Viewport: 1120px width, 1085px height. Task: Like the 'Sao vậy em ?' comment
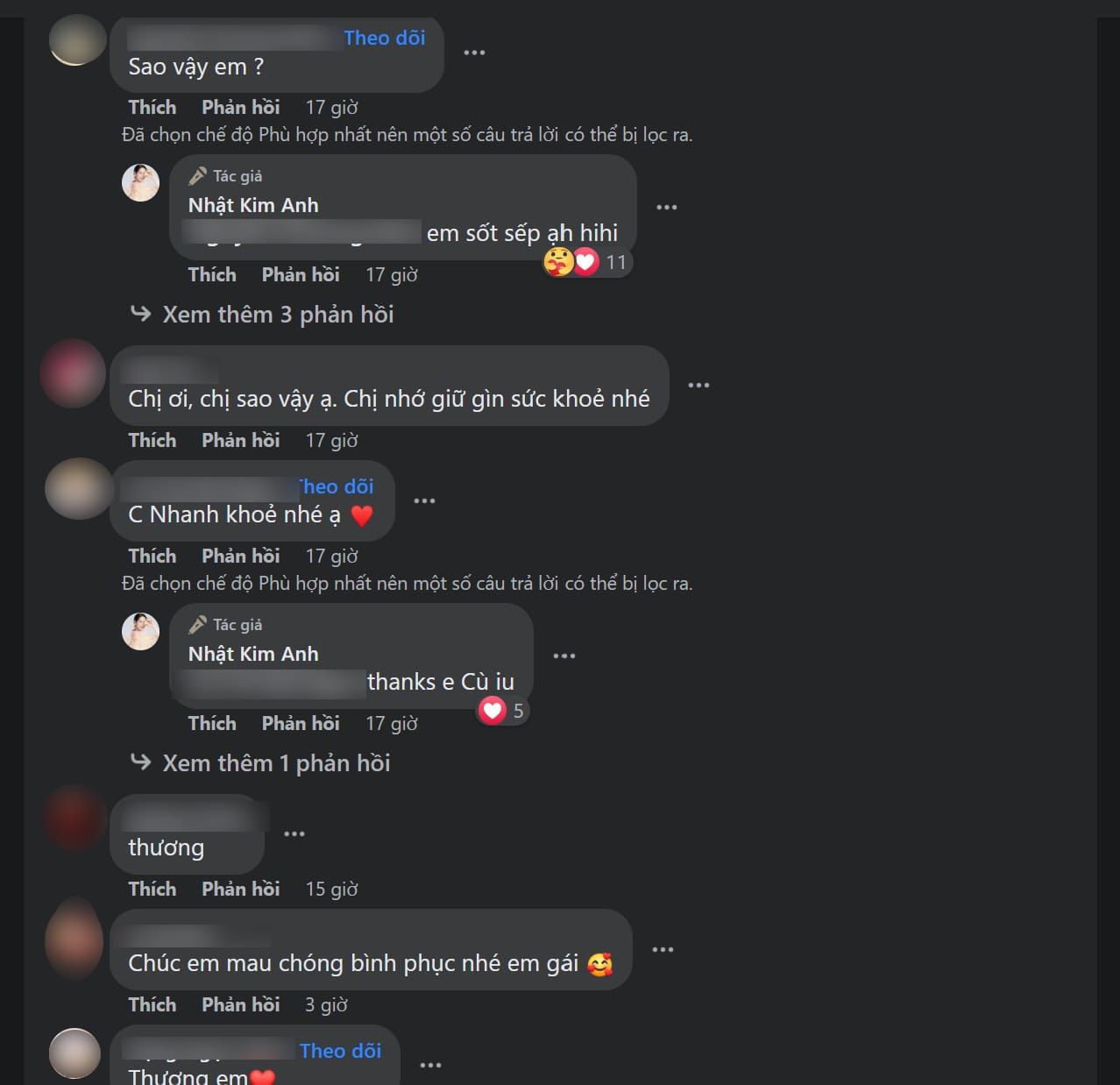coord(152,108)
